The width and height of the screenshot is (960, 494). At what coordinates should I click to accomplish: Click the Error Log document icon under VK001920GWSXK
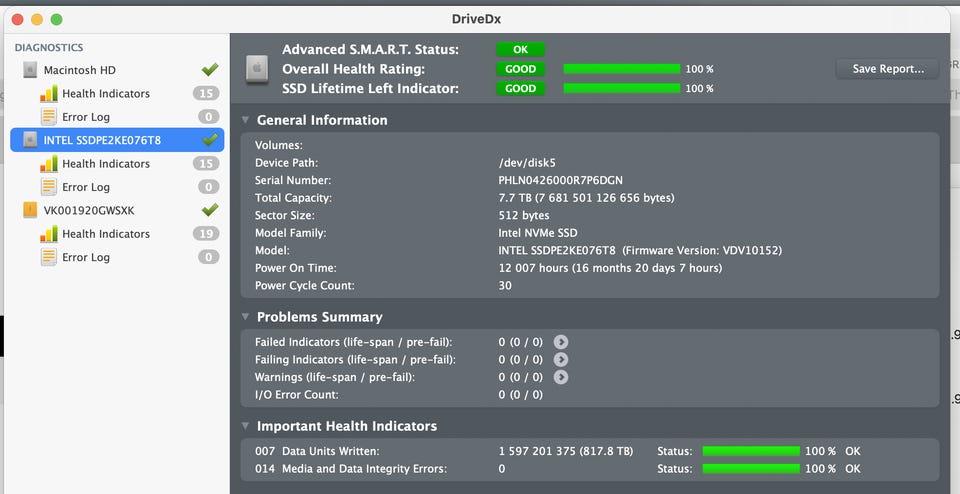coord(49,257)
